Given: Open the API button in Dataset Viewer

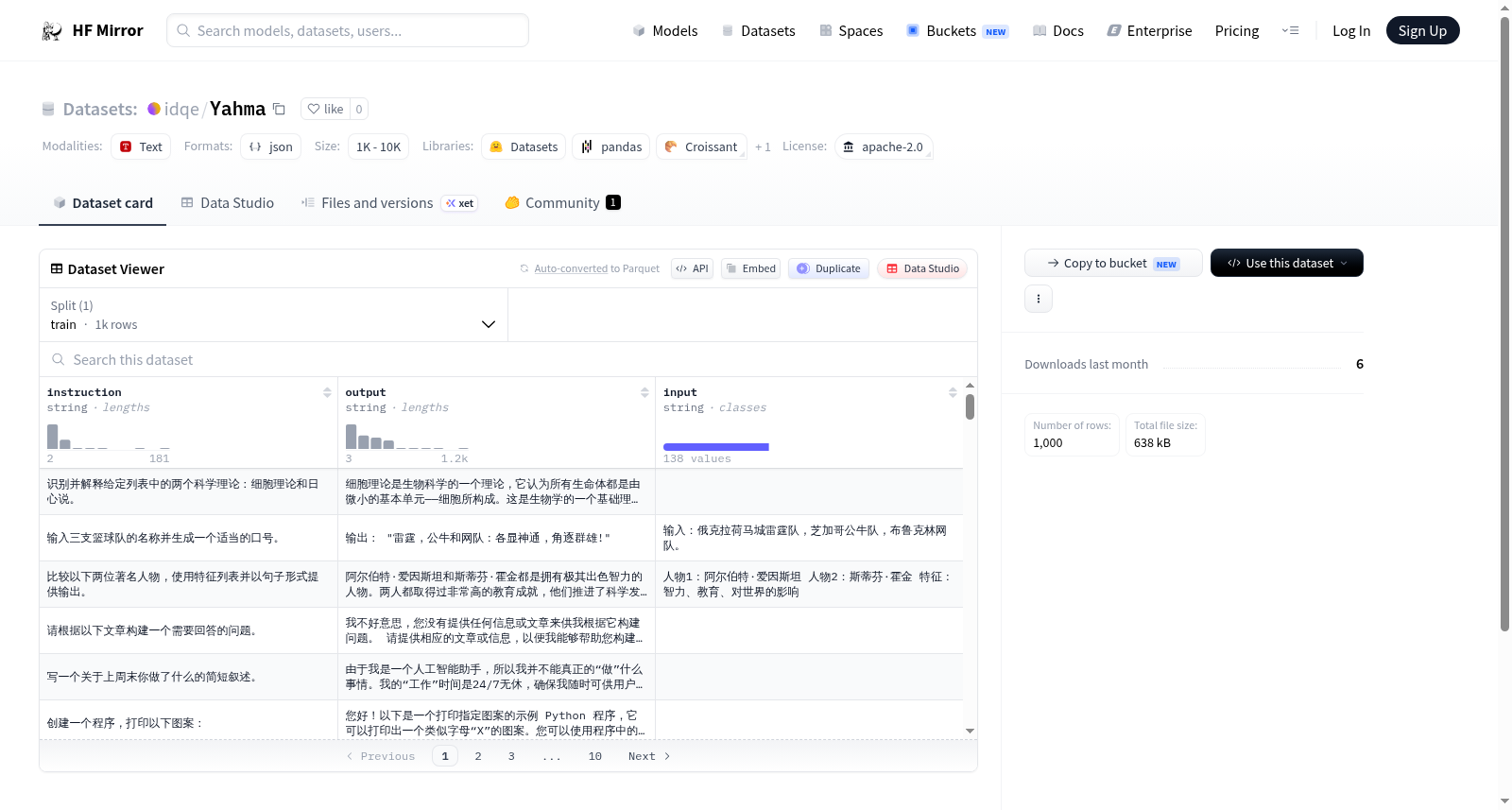Looking at the screenshot, I should 692,268.
